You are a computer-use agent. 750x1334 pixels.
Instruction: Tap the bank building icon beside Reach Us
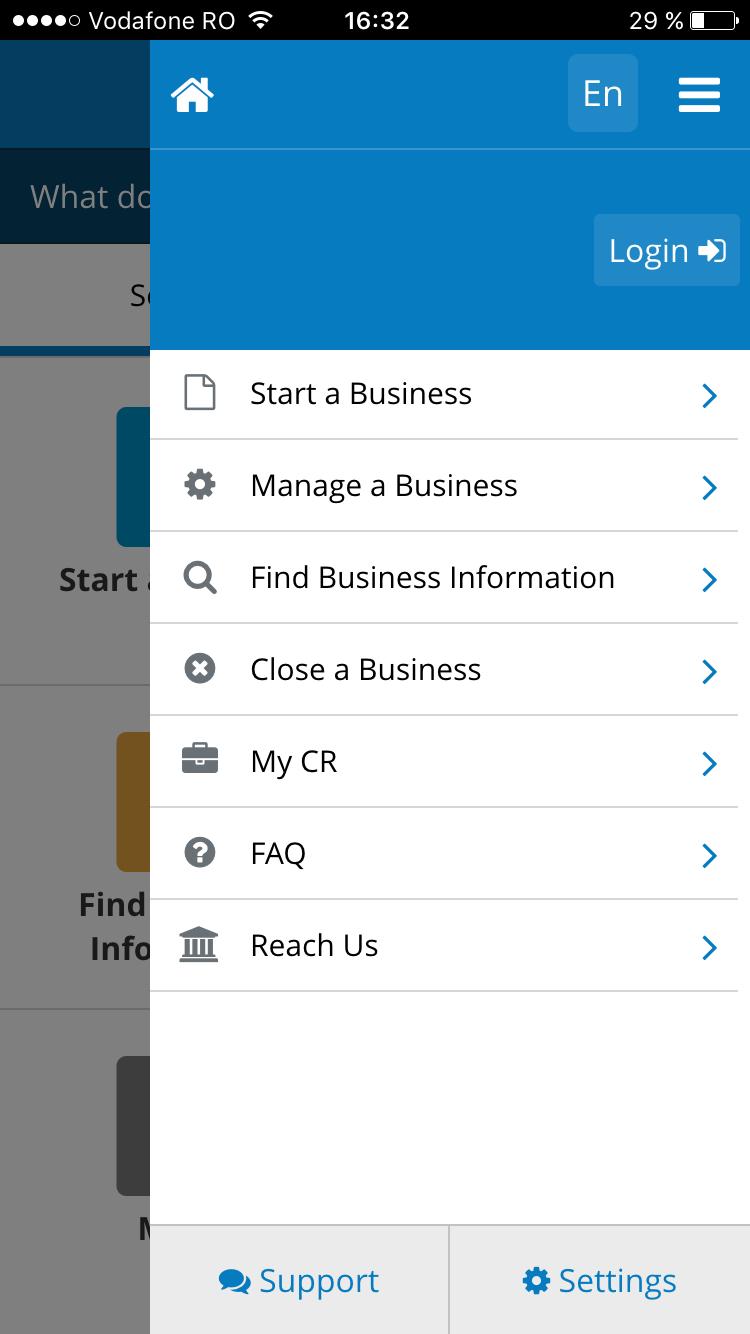[199, 945]
